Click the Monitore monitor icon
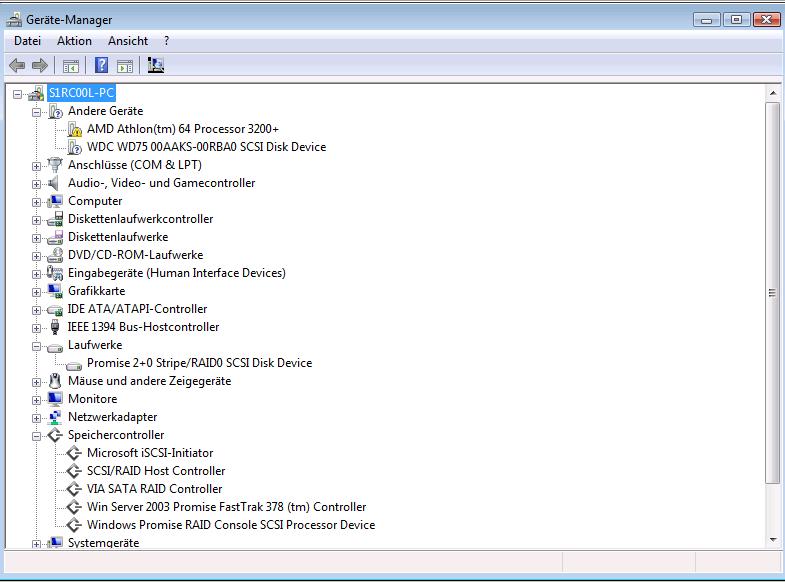 55,399
